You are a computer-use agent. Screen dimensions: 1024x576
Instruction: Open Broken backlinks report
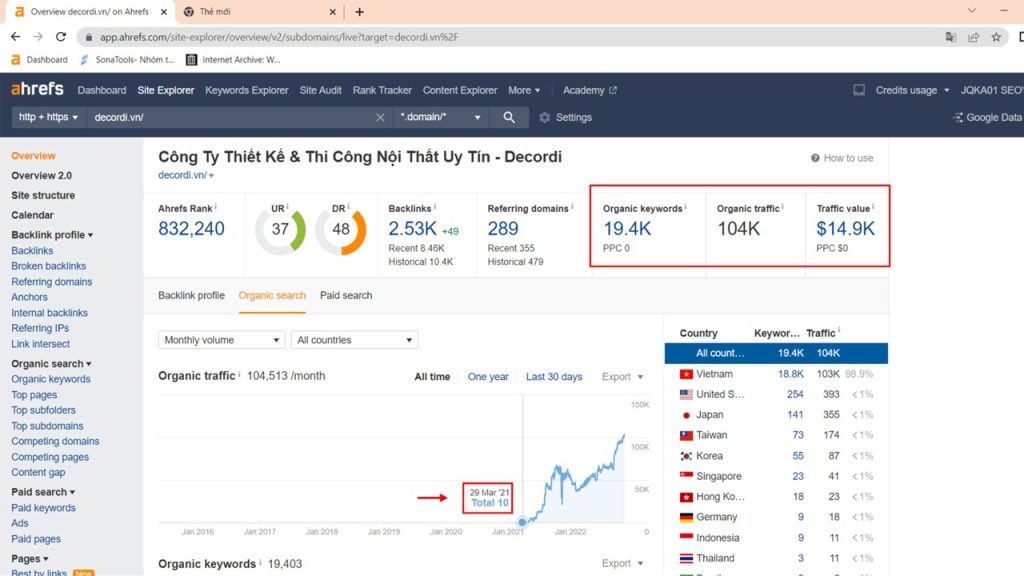48,266
